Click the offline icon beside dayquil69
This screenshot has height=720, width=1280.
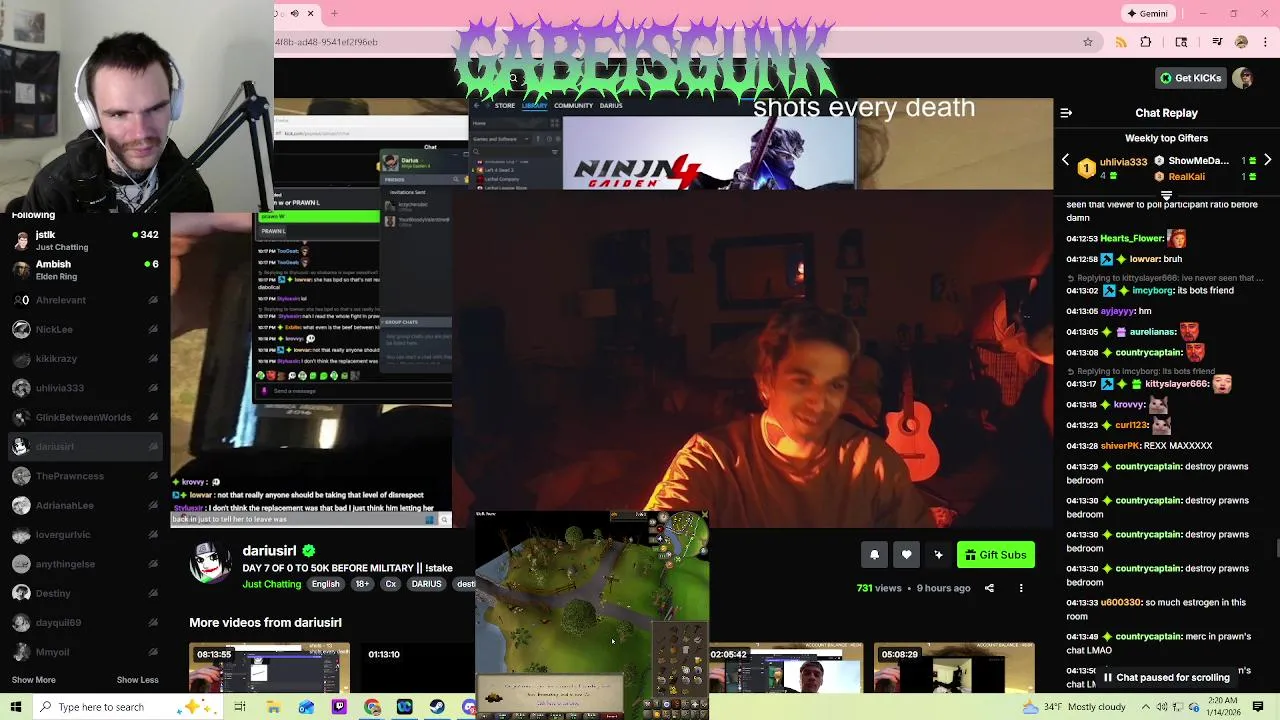[153, 622]
